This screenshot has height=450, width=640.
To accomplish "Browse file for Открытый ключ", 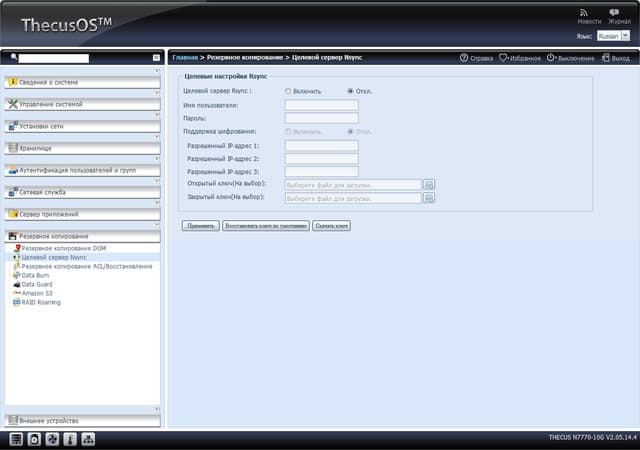I will (x=429, y=185).
